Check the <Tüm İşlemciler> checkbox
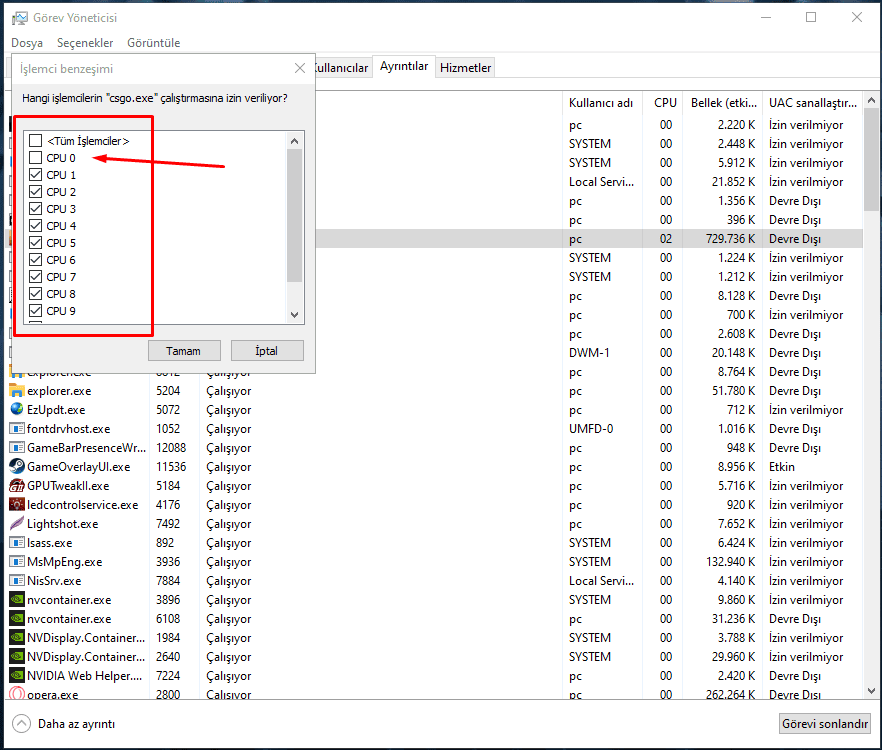 click(36, 141)
